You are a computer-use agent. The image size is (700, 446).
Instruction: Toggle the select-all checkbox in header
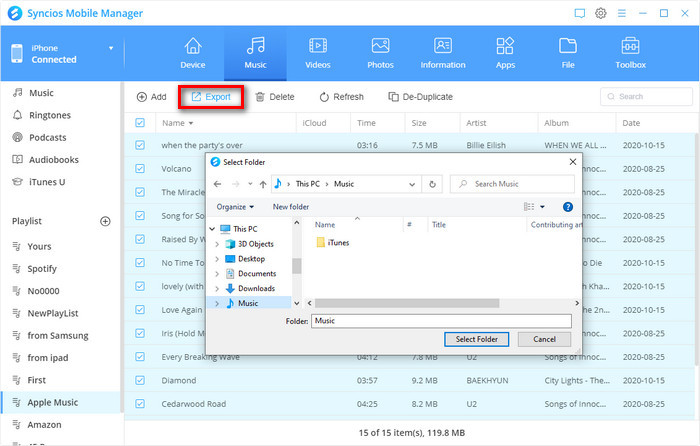(140, 123)
